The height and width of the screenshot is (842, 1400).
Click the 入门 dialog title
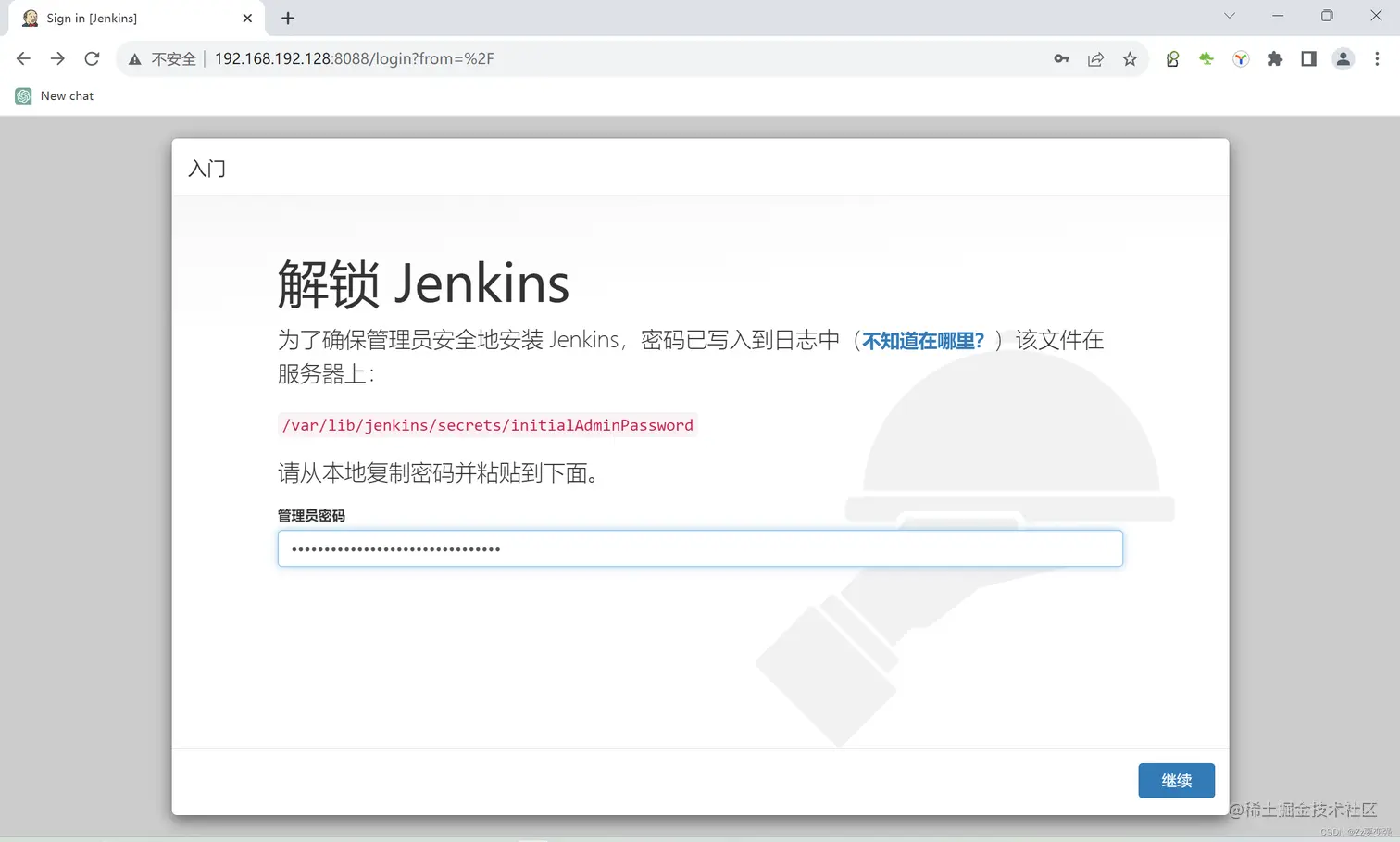pyautogui.click(x=206, y=168)
